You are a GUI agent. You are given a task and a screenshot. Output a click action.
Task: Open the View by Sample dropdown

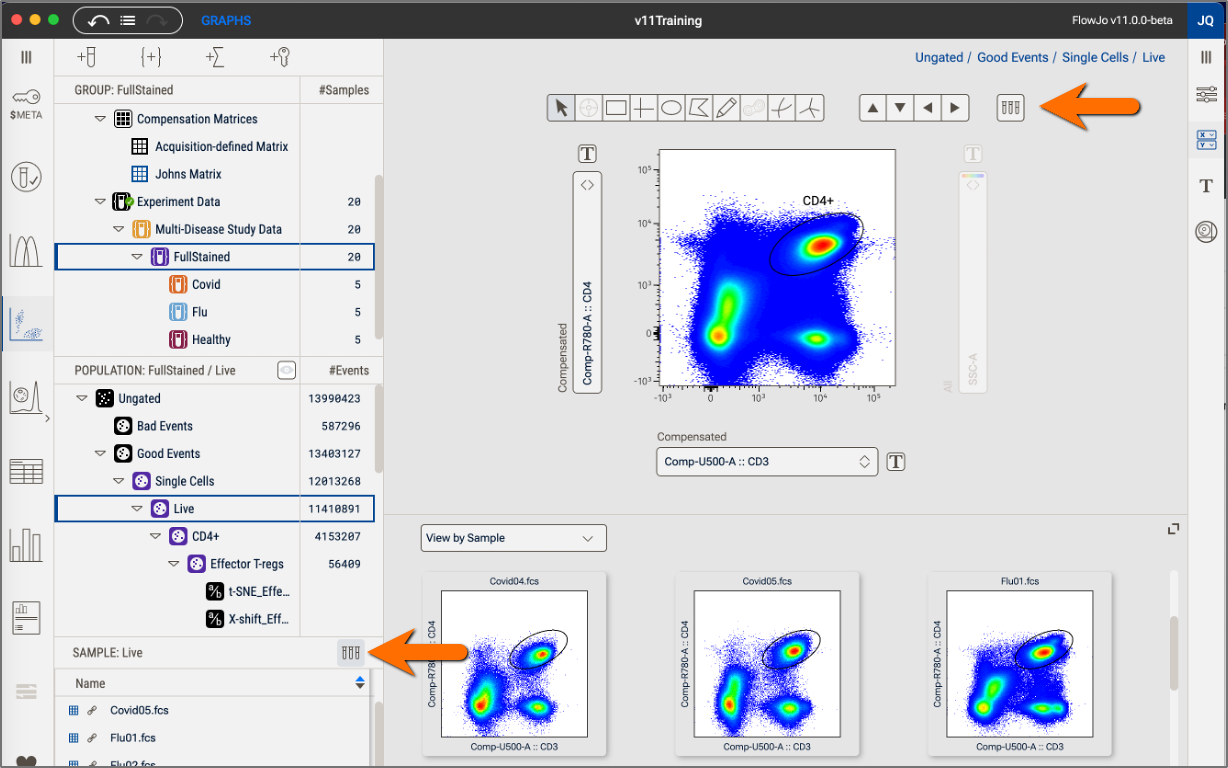click(x=513, y=538)
